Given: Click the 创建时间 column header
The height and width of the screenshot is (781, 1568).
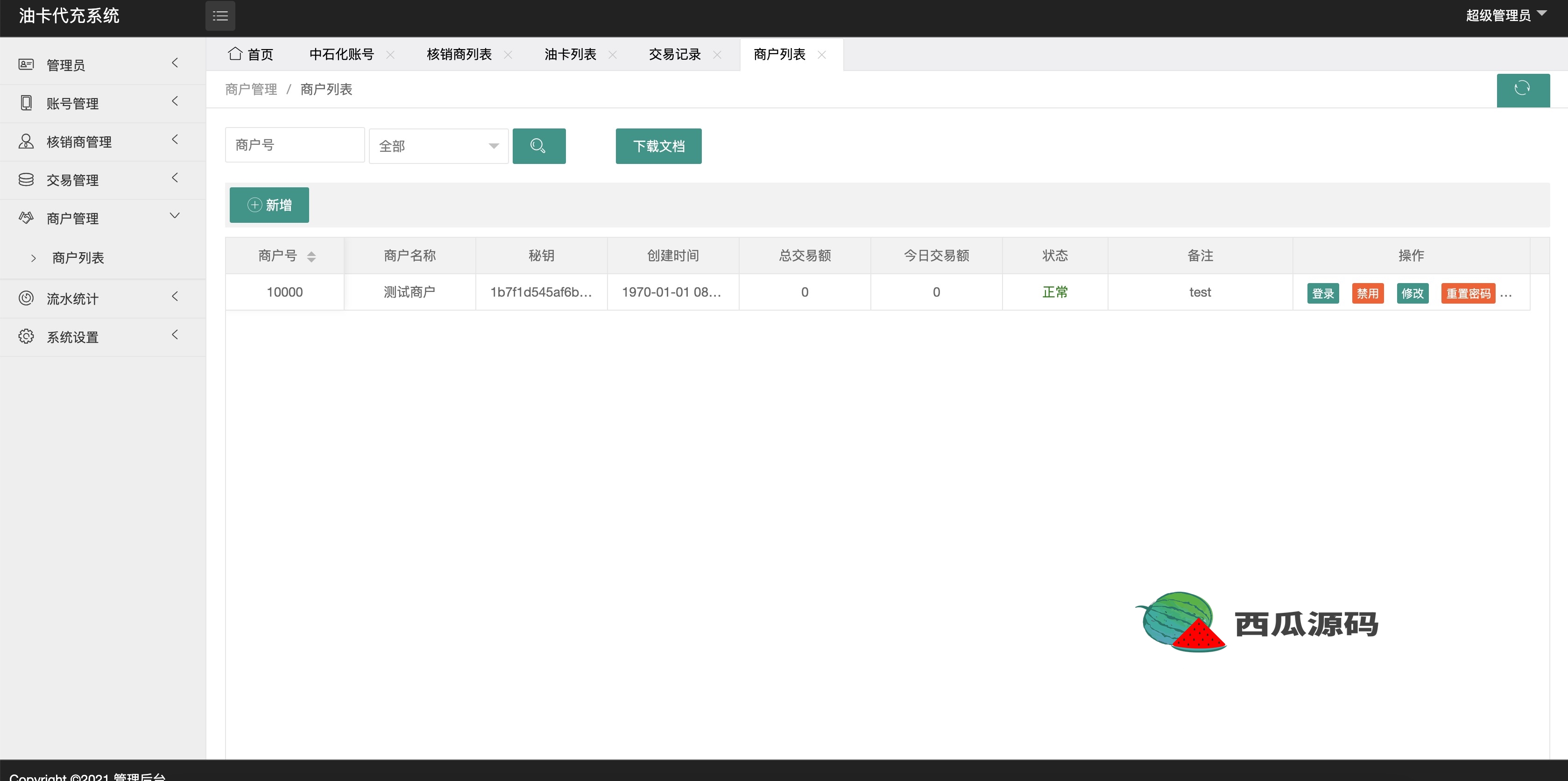Looking at the screenshot, I should click(672, 256).
